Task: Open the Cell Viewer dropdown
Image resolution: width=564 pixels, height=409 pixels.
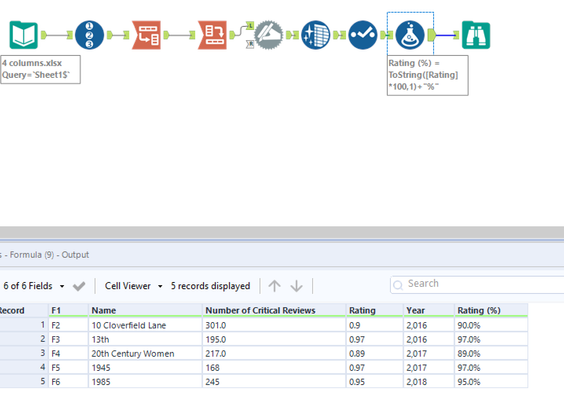Action: pos(133,286)
